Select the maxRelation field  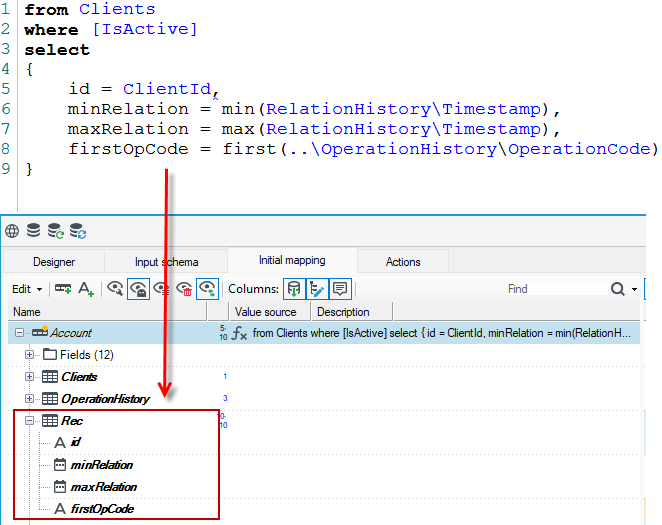(x=103, y=487)
